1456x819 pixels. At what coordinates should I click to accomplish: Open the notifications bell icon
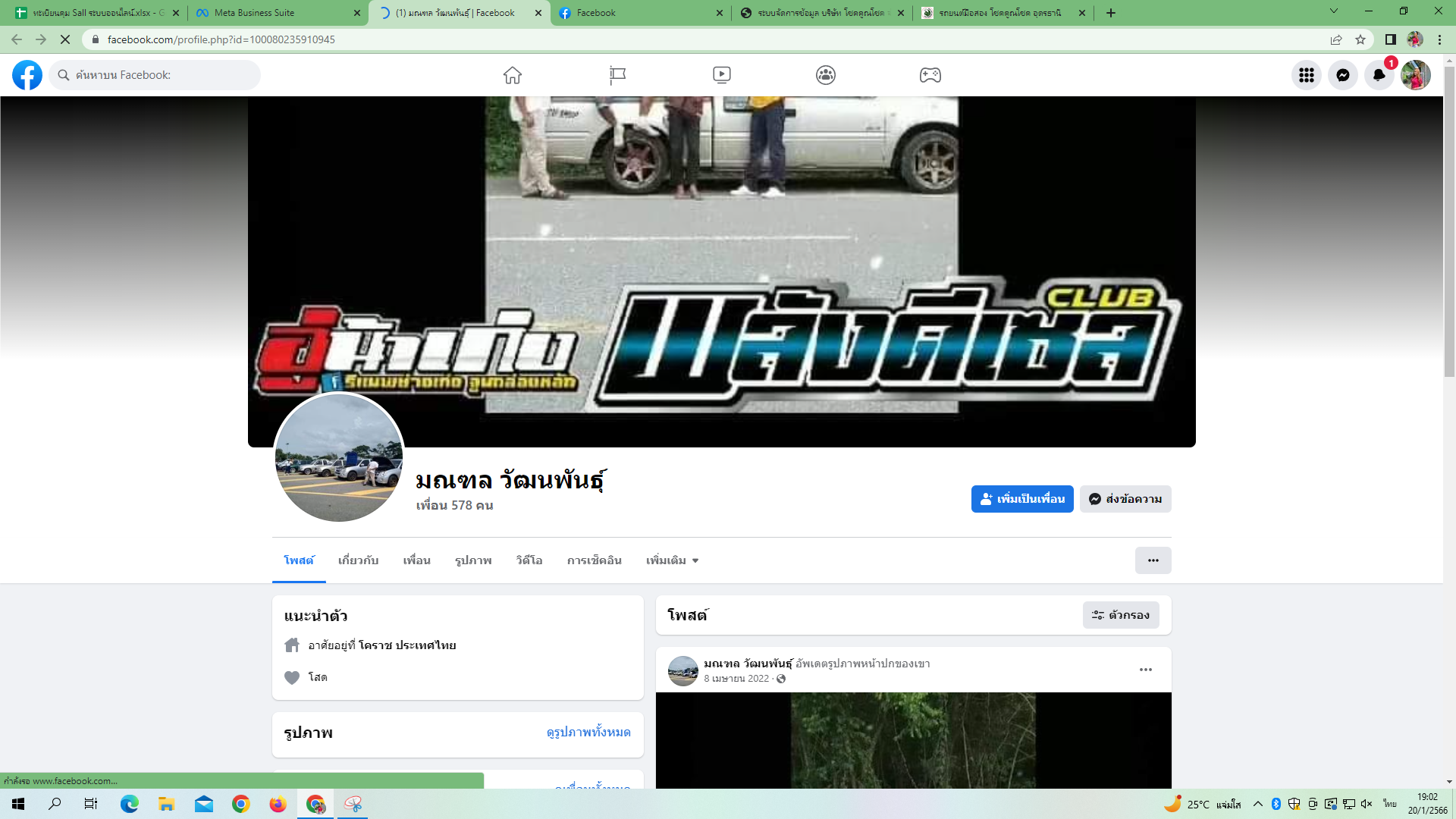(x=1379, y=75)
